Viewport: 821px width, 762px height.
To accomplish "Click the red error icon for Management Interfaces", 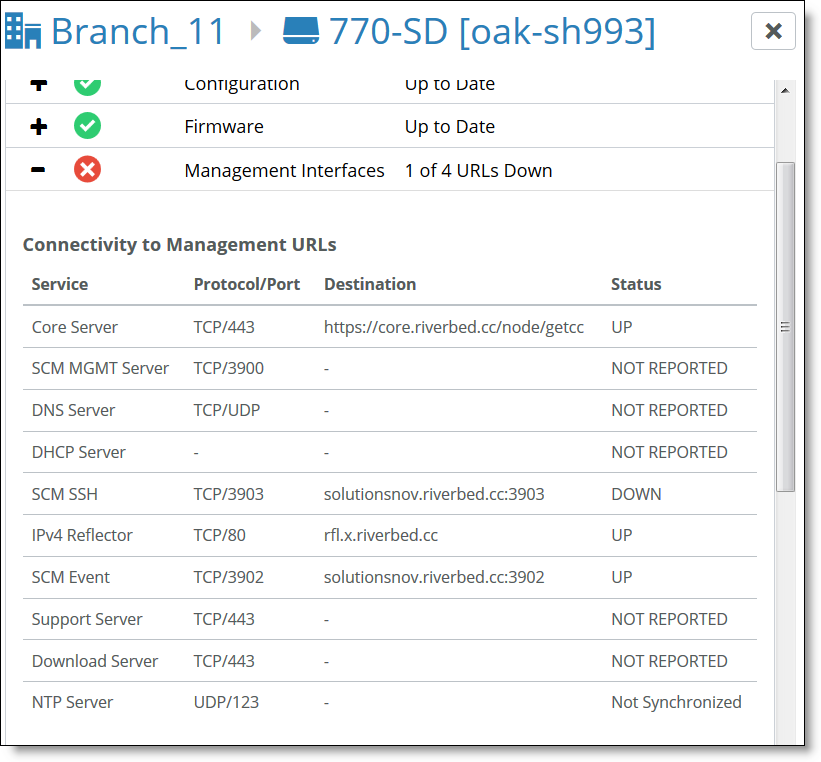I will click(x=87, y=169).
